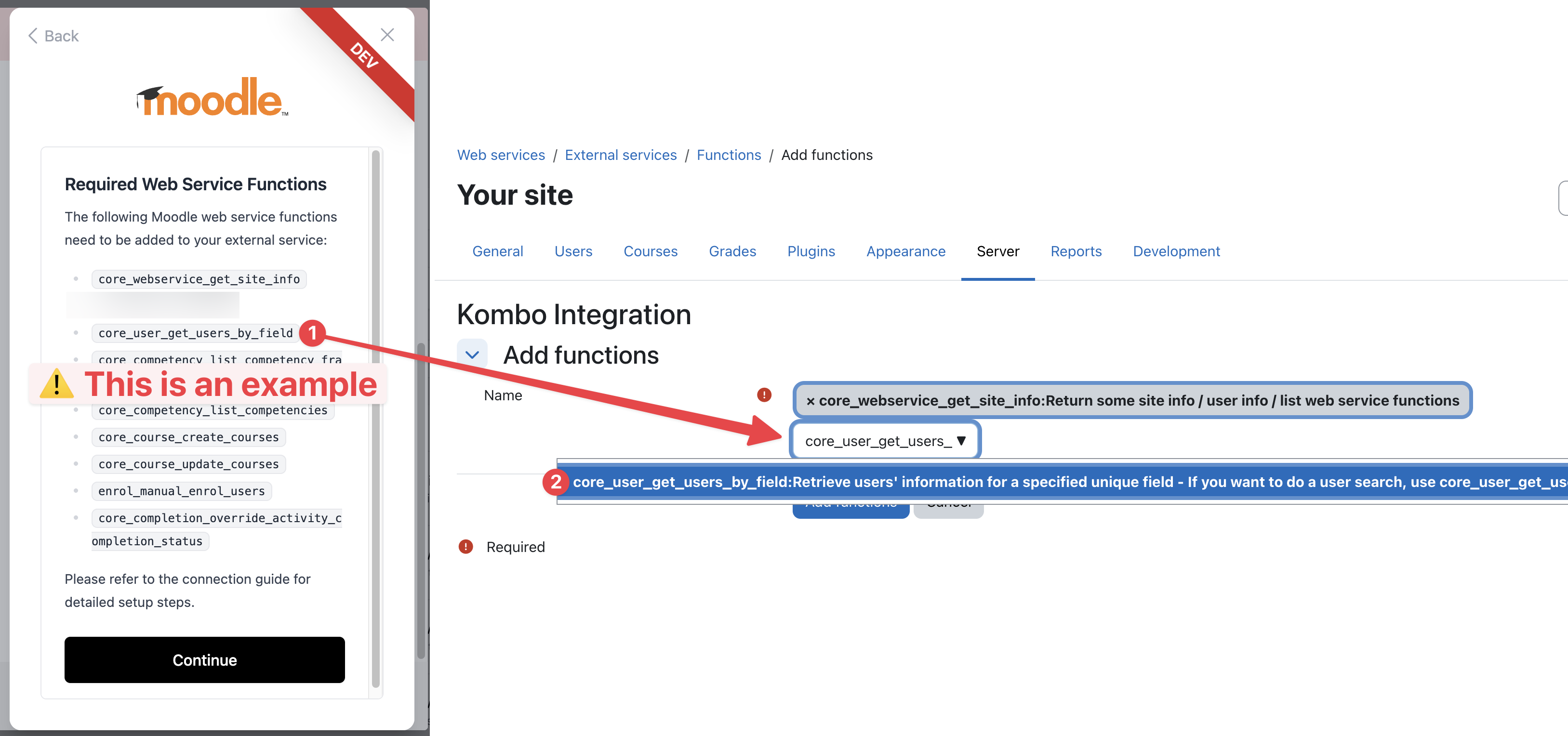
Task: Go to External services breadcrumb
Action: pos(620,155)
